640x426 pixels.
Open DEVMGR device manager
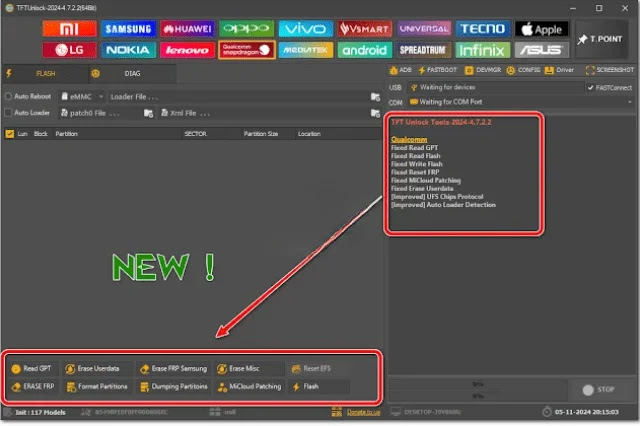pyautogui.click(x=483, y=70)
